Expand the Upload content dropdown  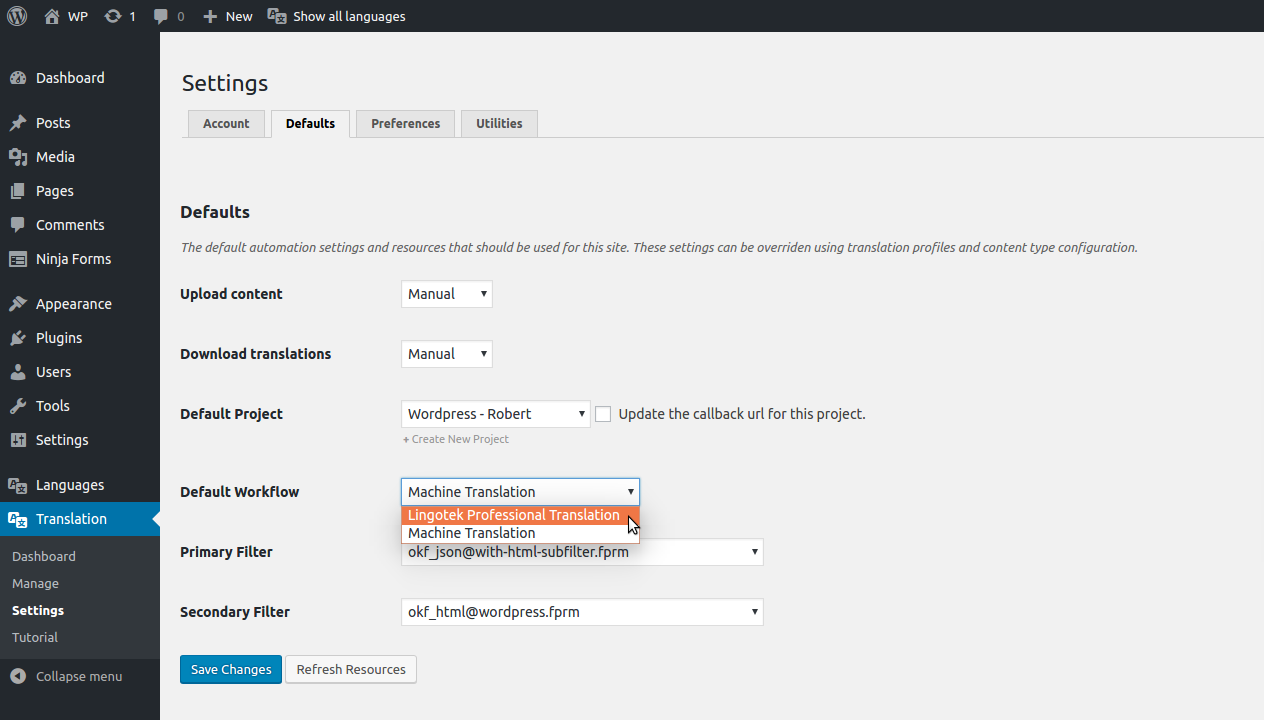pos(446,294)
